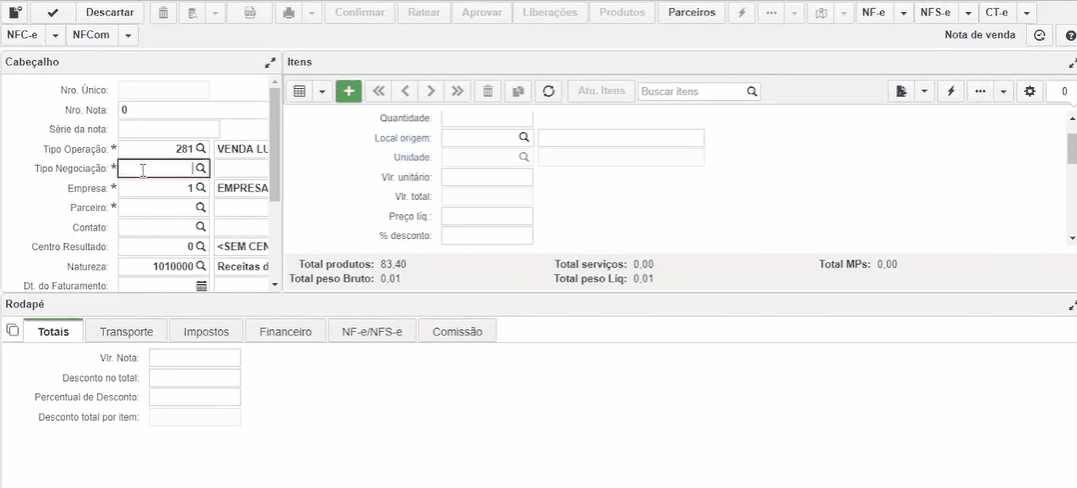Click the CT-e button
The width and height of the screenshot is (1077, 488).
tap(998, 12)
